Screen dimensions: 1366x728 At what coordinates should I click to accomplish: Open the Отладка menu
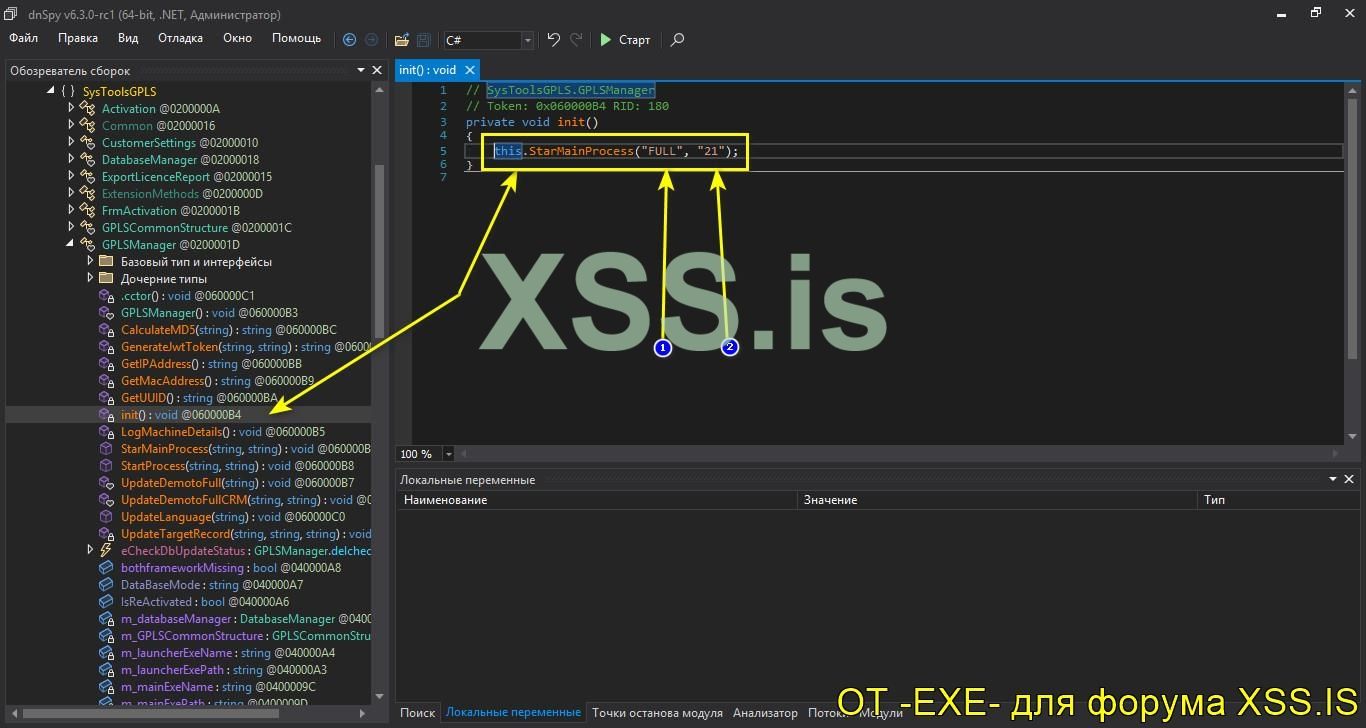click(x=180, y=38)
